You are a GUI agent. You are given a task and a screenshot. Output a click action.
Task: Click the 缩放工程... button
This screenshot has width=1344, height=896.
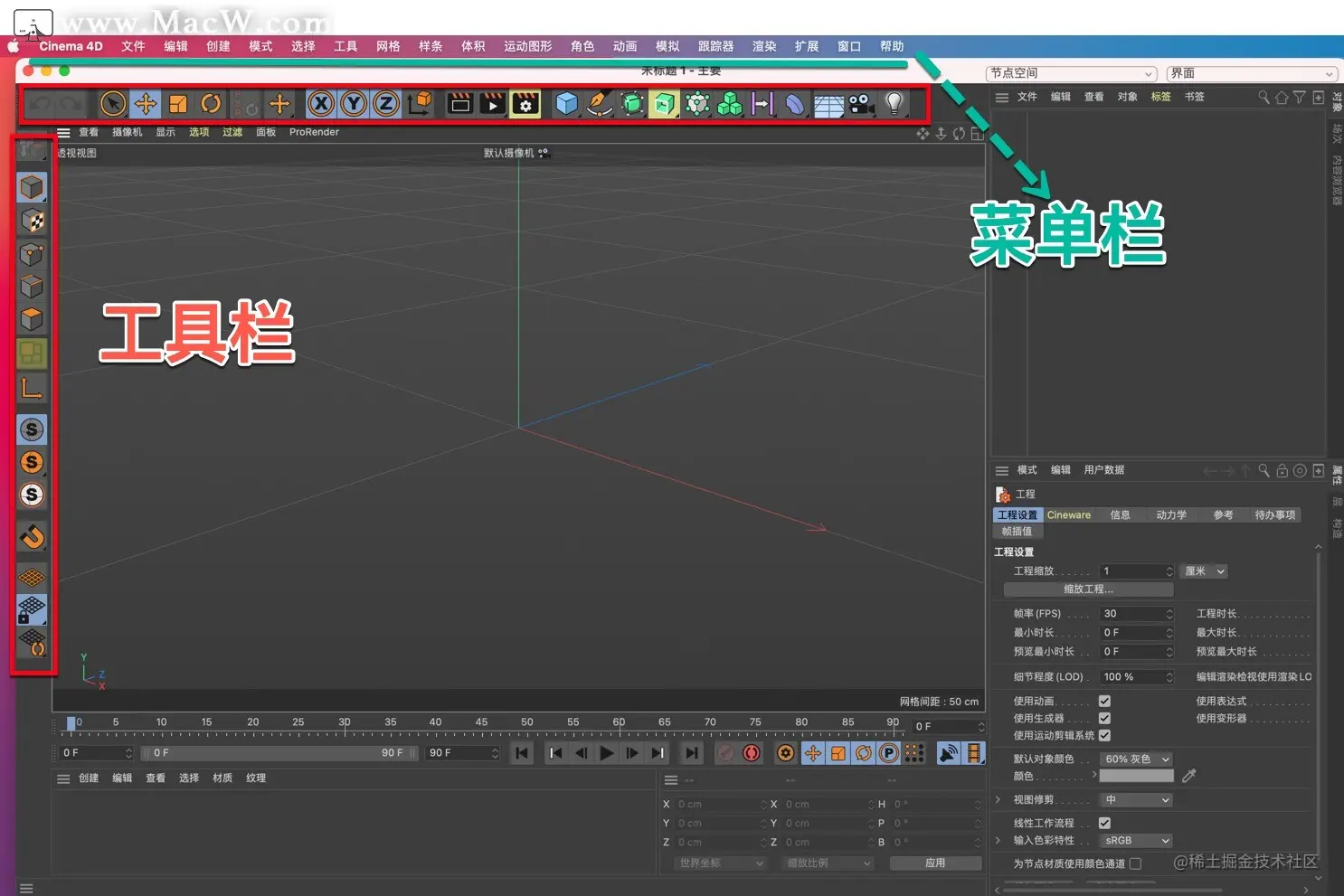tap(1088, 589)
